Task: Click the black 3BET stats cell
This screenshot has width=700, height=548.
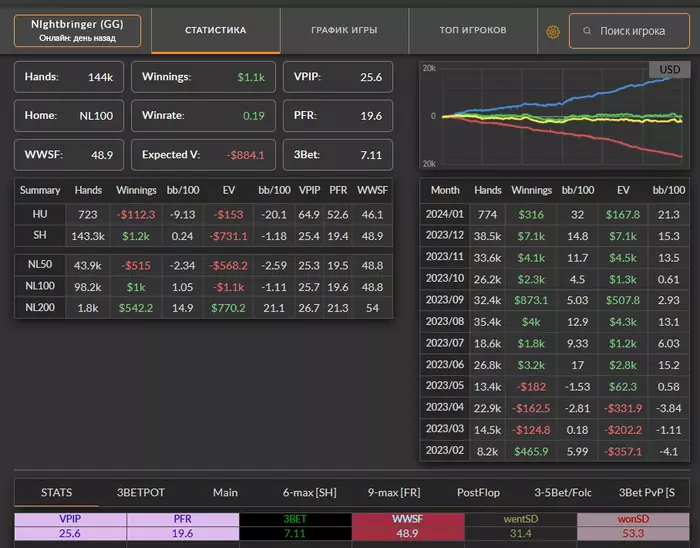Action: pos(295,526)
